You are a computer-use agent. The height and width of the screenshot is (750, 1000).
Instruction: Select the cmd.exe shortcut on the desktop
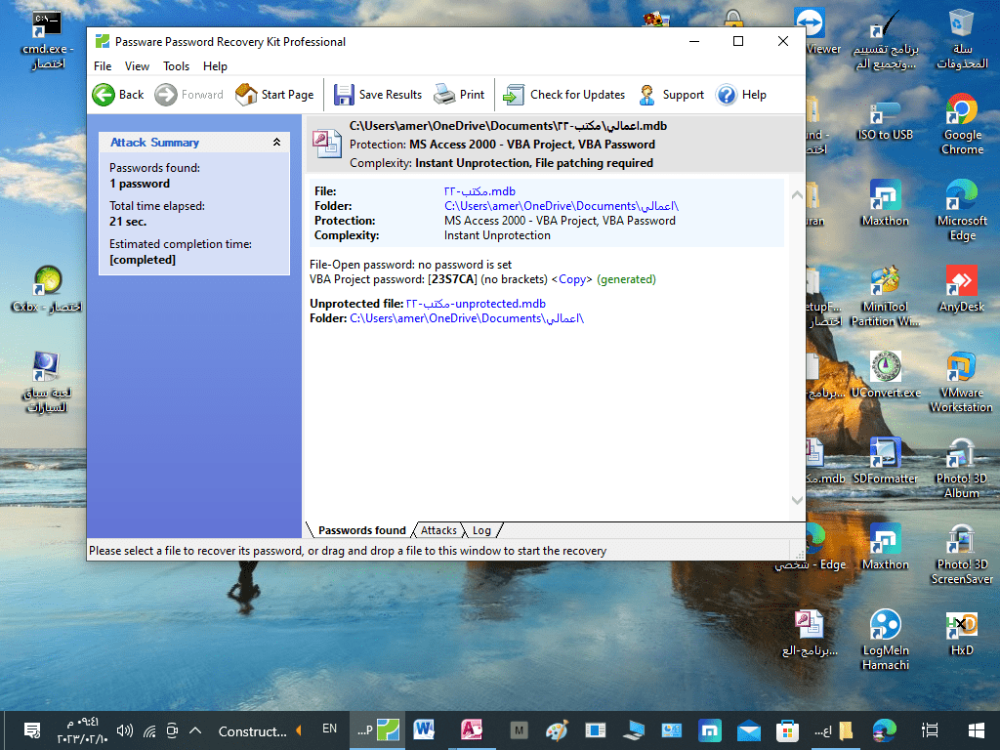click(x=47, y=40)
